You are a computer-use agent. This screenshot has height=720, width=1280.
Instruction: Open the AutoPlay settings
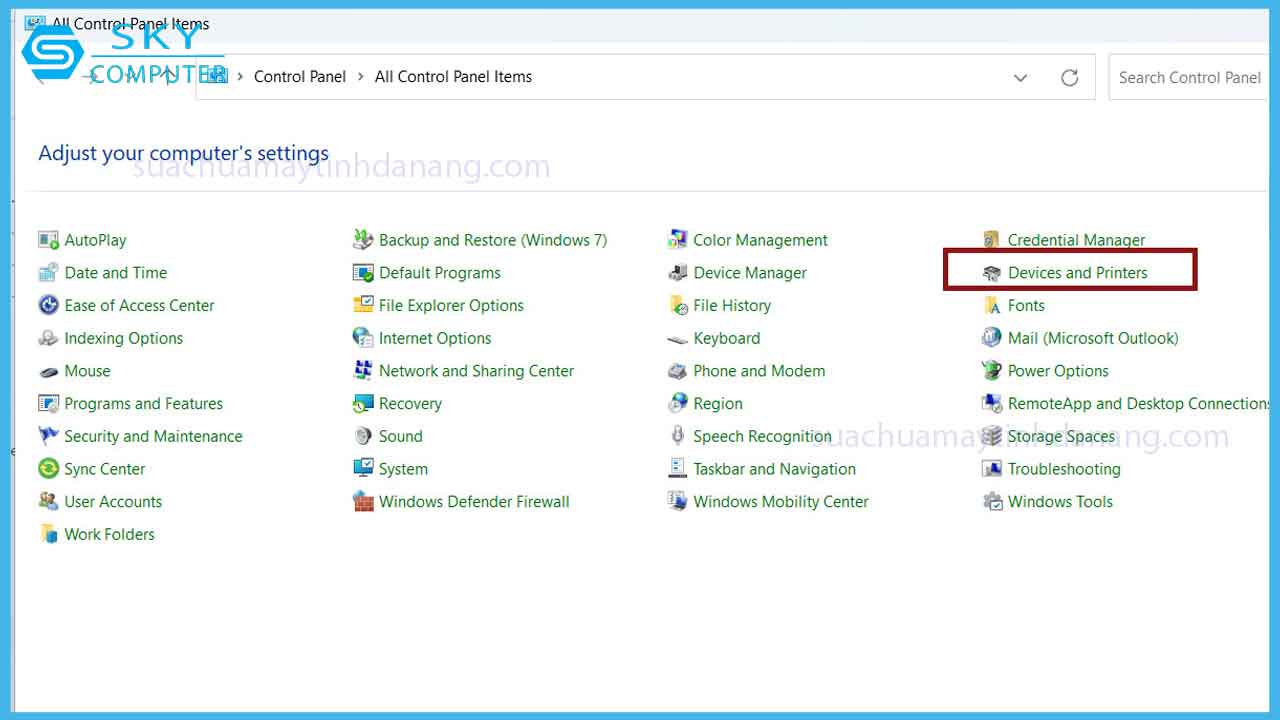94,239
